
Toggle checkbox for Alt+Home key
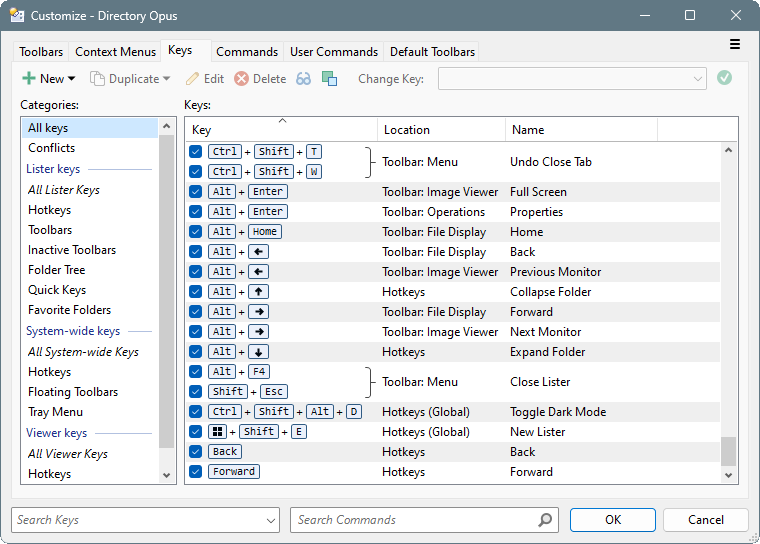[195, 232]
